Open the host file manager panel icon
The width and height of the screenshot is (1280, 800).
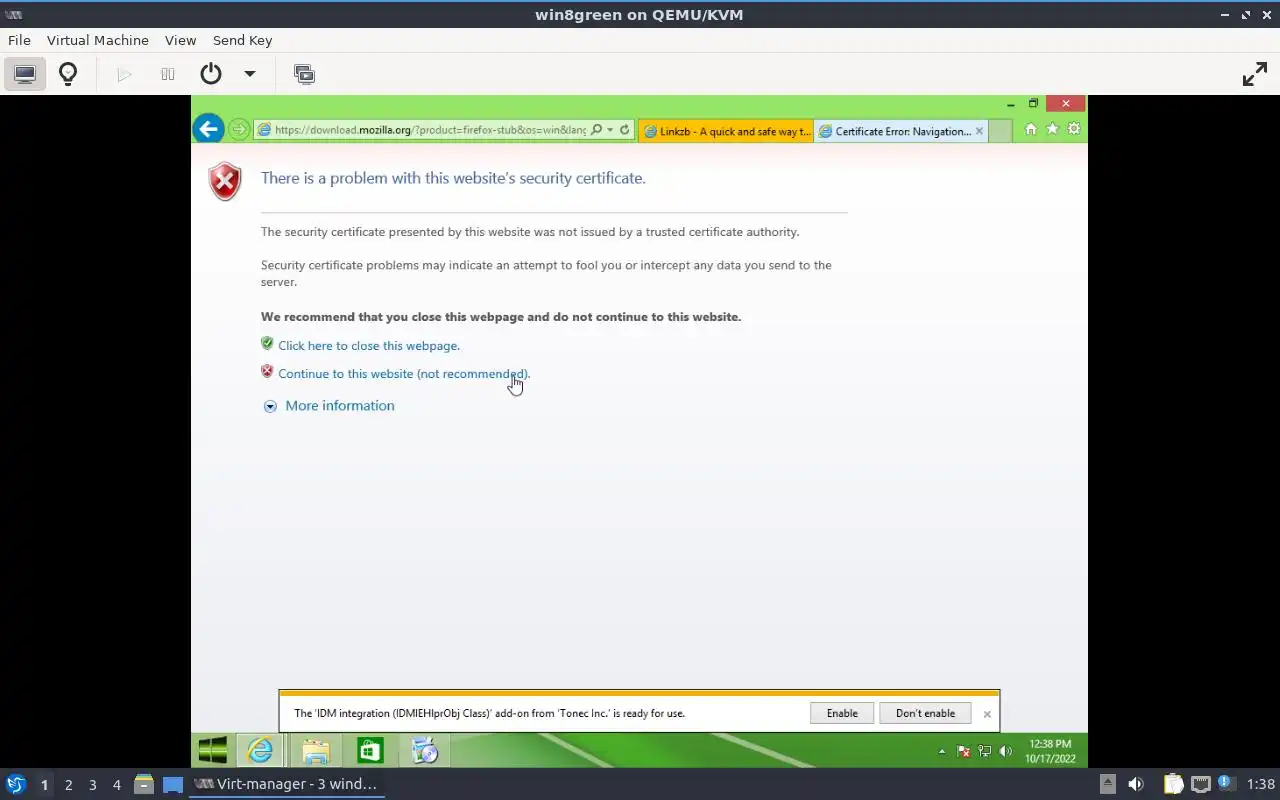(x=143, y=784)
